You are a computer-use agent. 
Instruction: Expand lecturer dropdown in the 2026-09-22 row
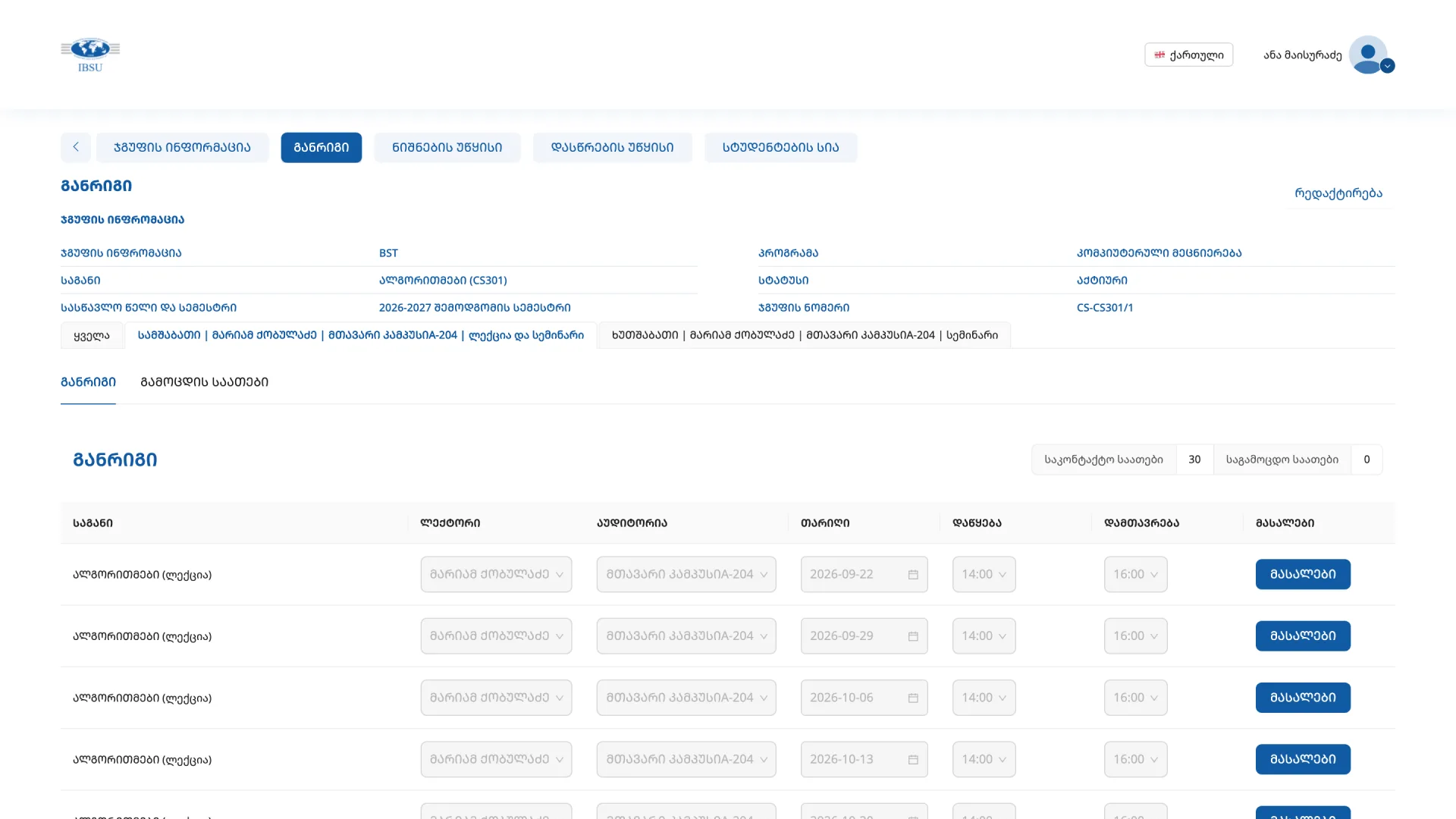(496, 574)
